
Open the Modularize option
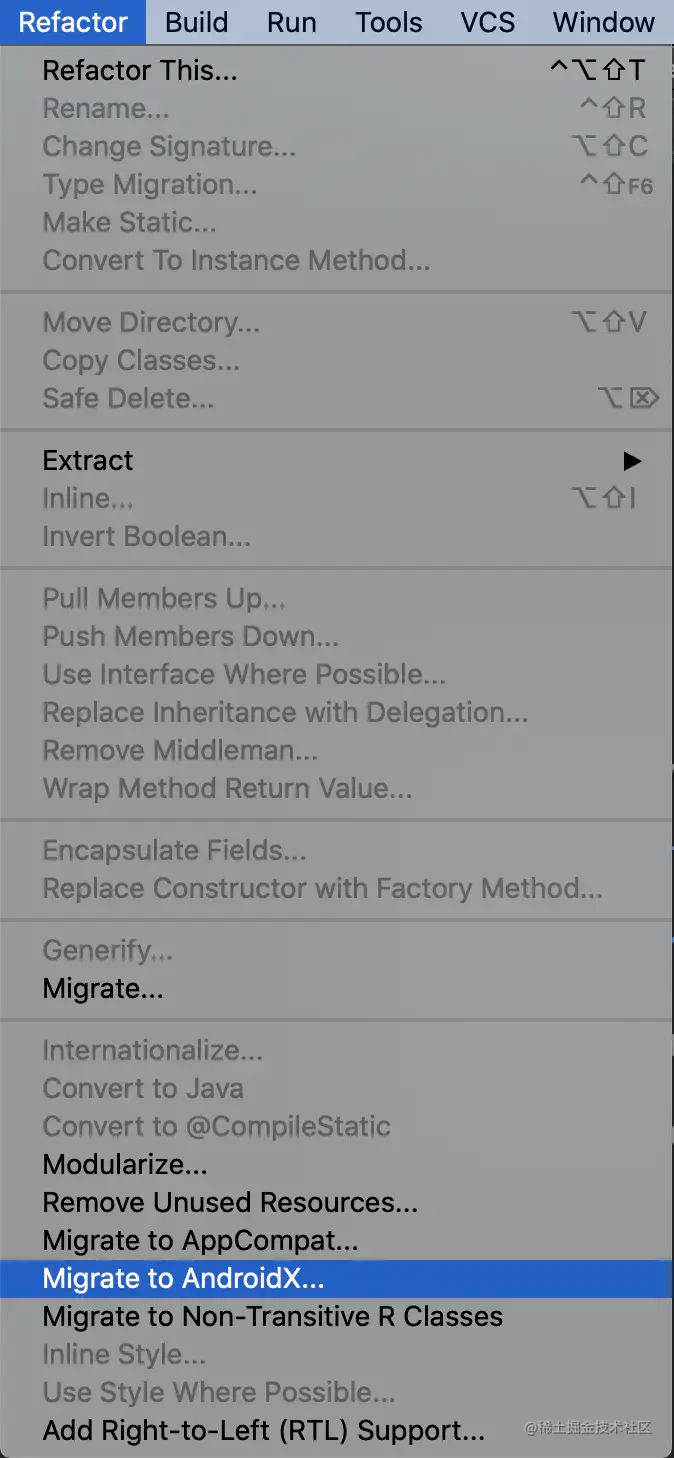pos(336,1164)
